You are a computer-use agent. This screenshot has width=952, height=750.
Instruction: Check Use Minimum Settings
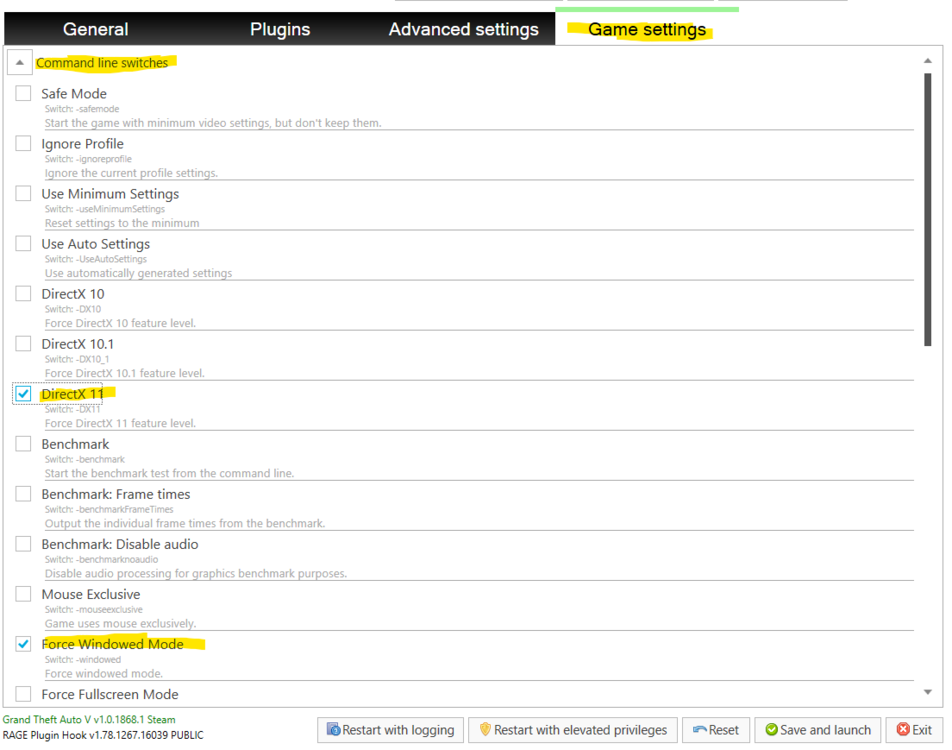point(23,194)
